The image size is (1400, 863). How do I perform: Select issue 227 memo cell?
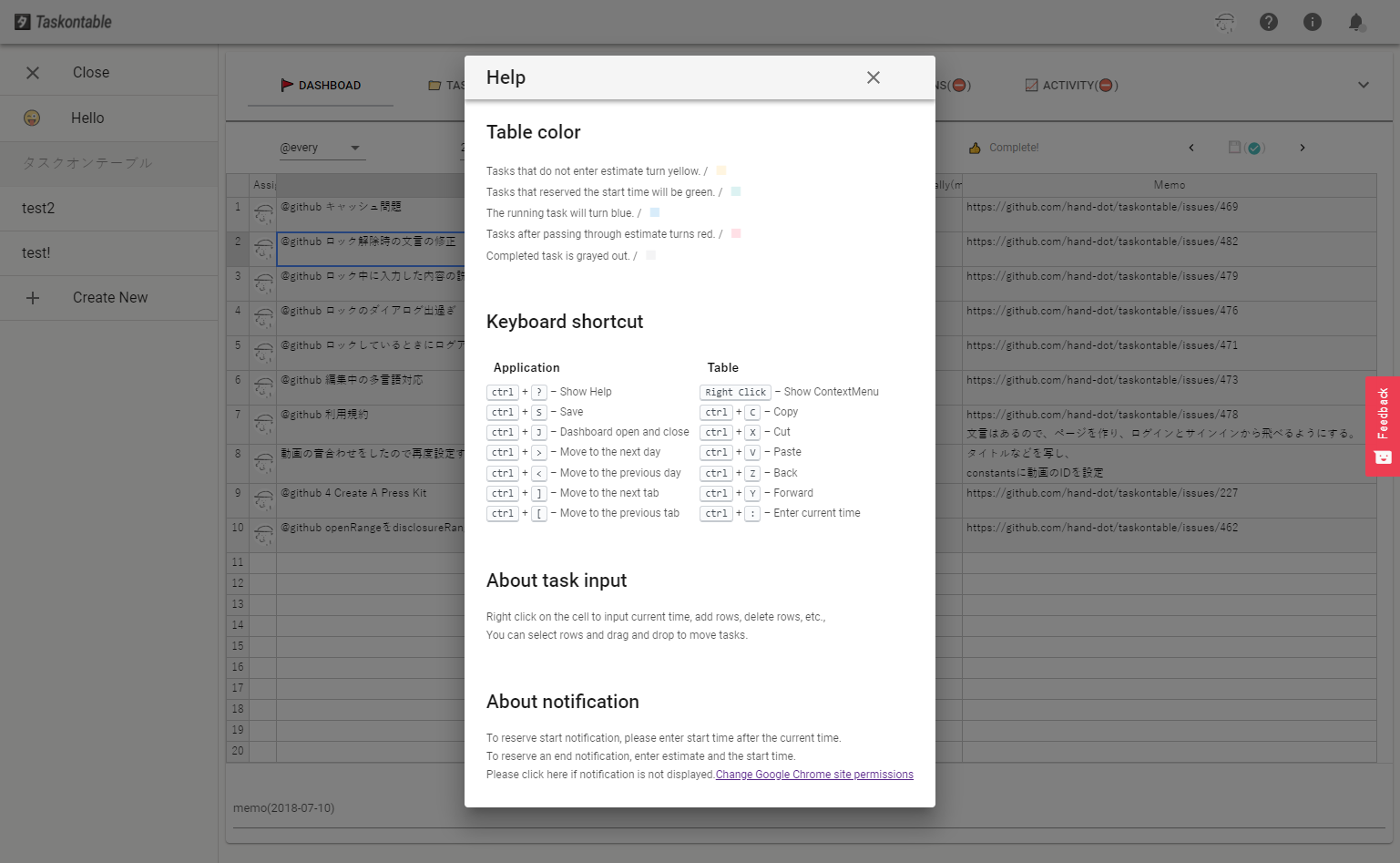[x=1169, y=500]
